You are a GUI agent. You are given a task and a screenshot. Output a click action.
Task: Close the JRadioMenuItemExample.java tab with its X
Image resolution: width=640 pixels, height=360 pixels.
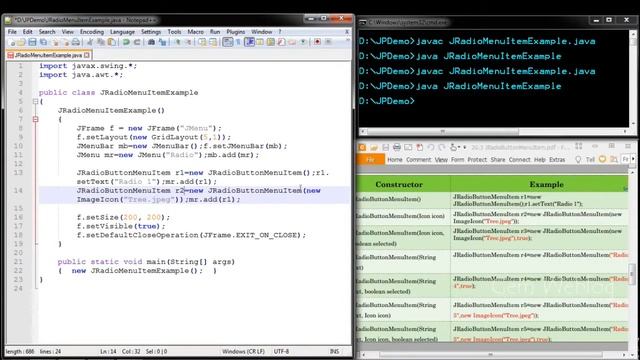(x=87, y=55)
